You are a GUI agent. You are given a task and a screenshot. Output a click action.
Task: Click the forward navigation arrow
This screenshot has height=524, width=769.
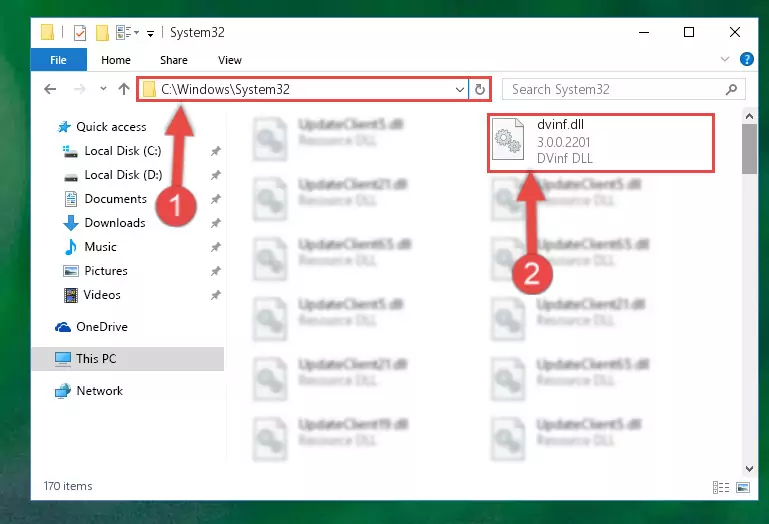[x=79, y=89]
